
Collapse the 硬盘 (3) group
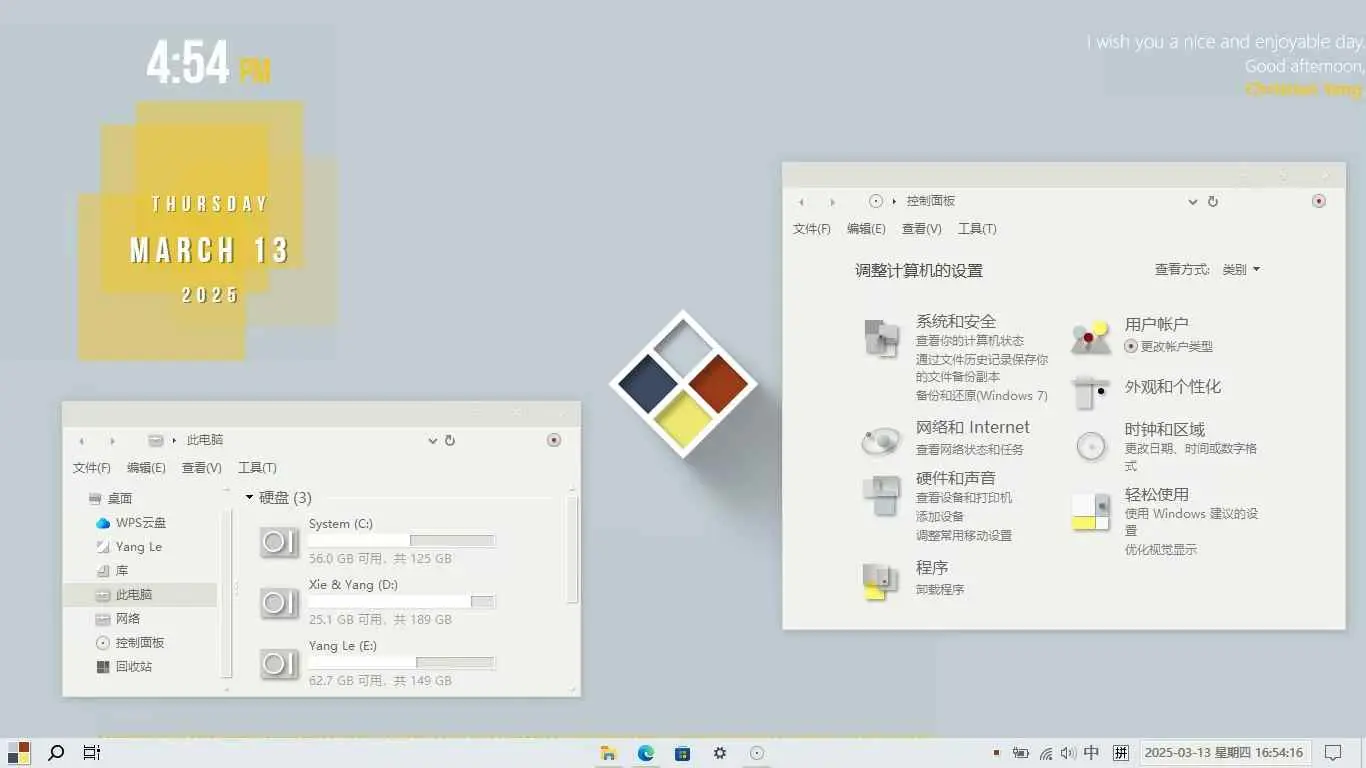(250, 497)
